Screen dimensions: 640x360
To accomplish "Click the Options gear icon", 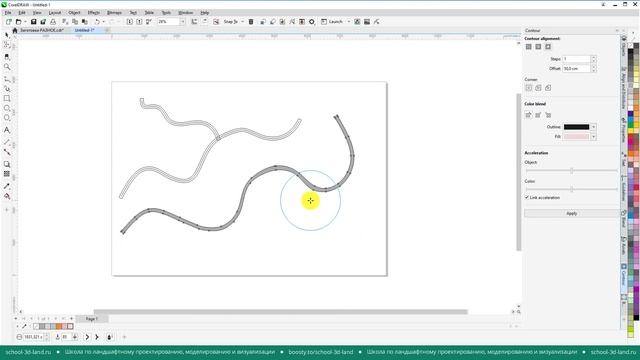I will tap(312, 22).
